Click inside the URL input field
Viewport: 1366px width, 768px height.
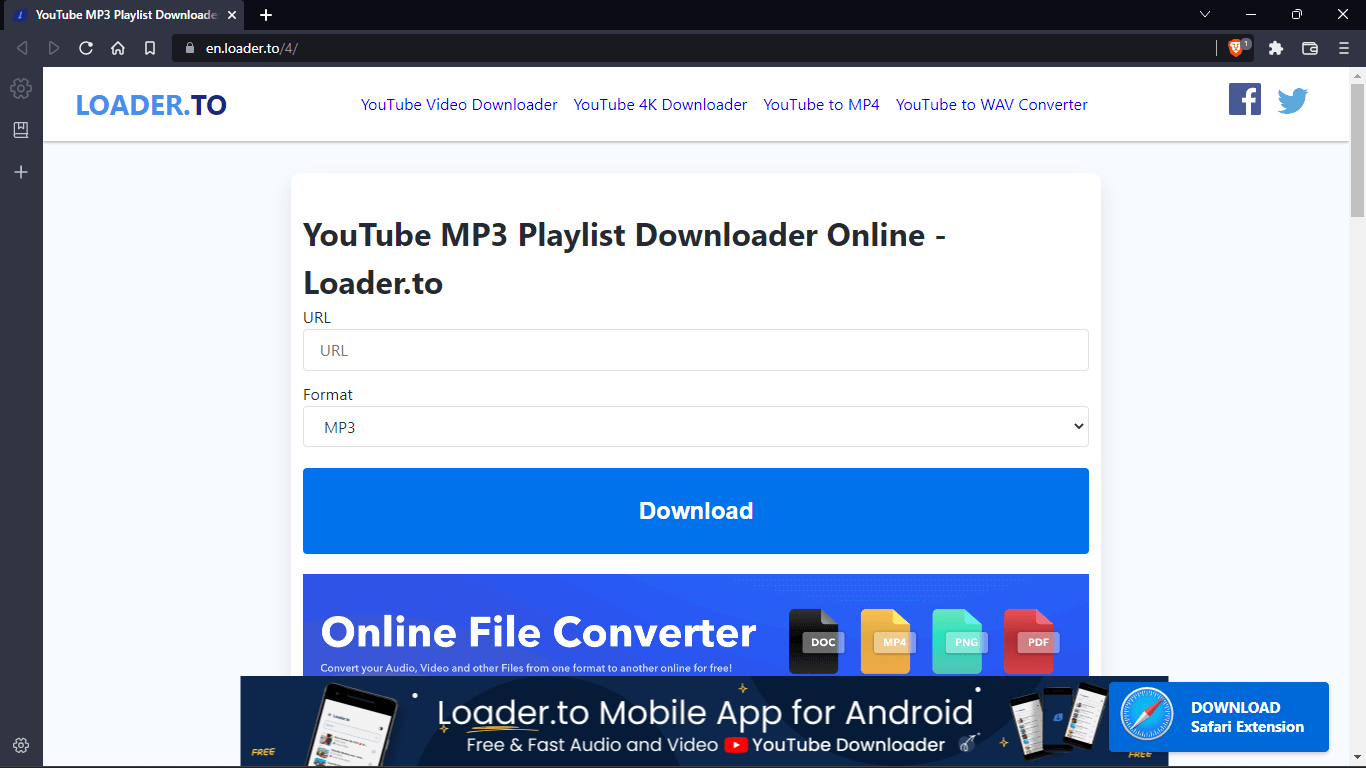pyautogui.click(x=696, y=350)
